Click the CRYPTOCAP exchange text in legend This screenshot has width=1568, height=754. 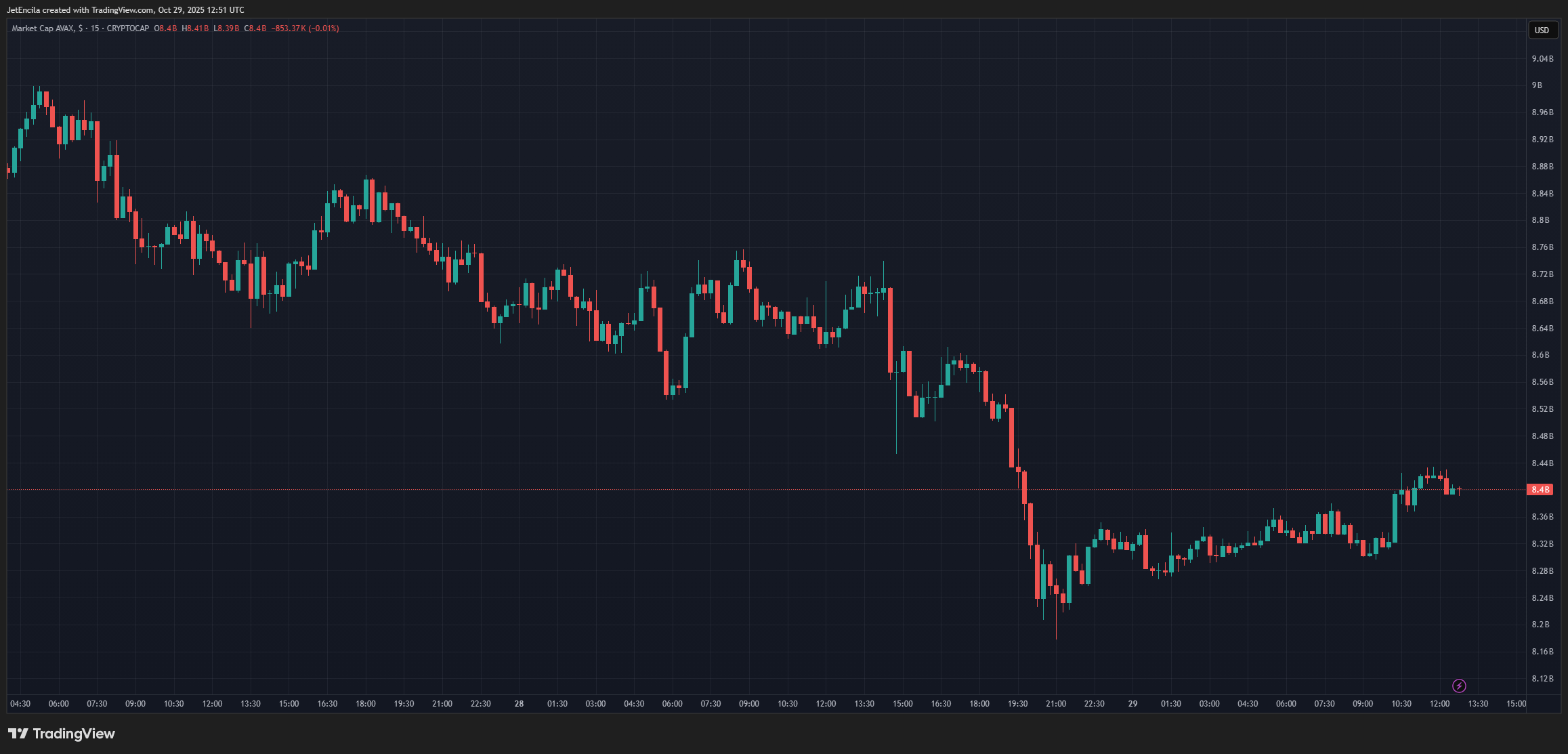[127, 28]
